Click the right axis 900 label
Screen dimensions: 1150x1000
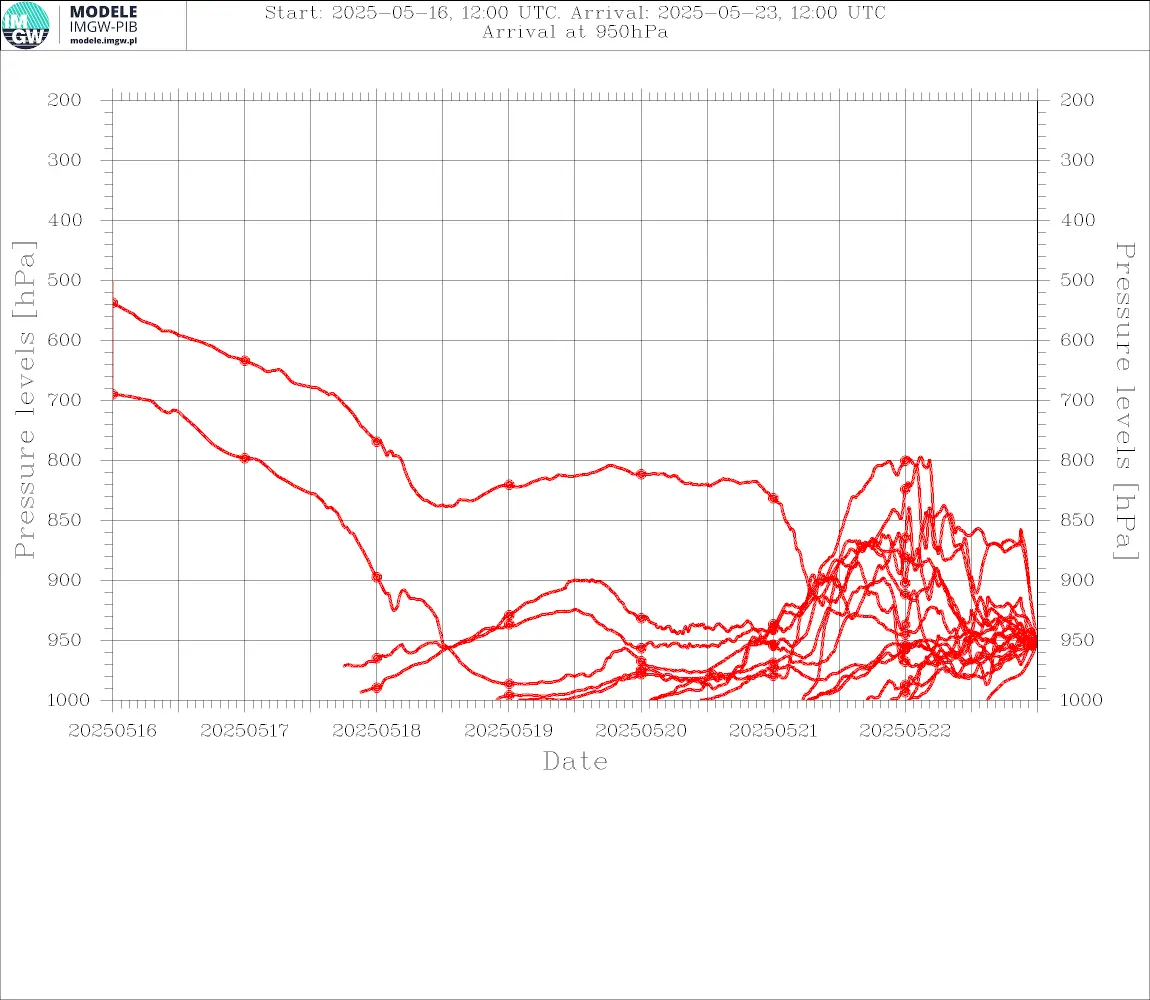pos(1077,580)
